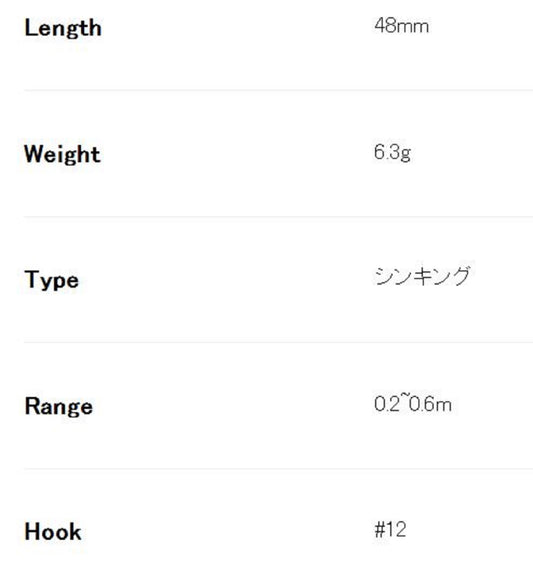This screenshot has width=533, height=583.
Task: Click the Length label
Action: tap(63, 29)
